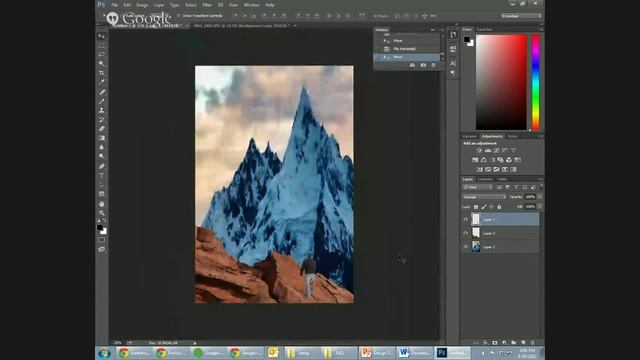Viewport: 640px width, 360px height.
Task: Add a Hue/Saturation adjustment
Action: pos(475,160)
